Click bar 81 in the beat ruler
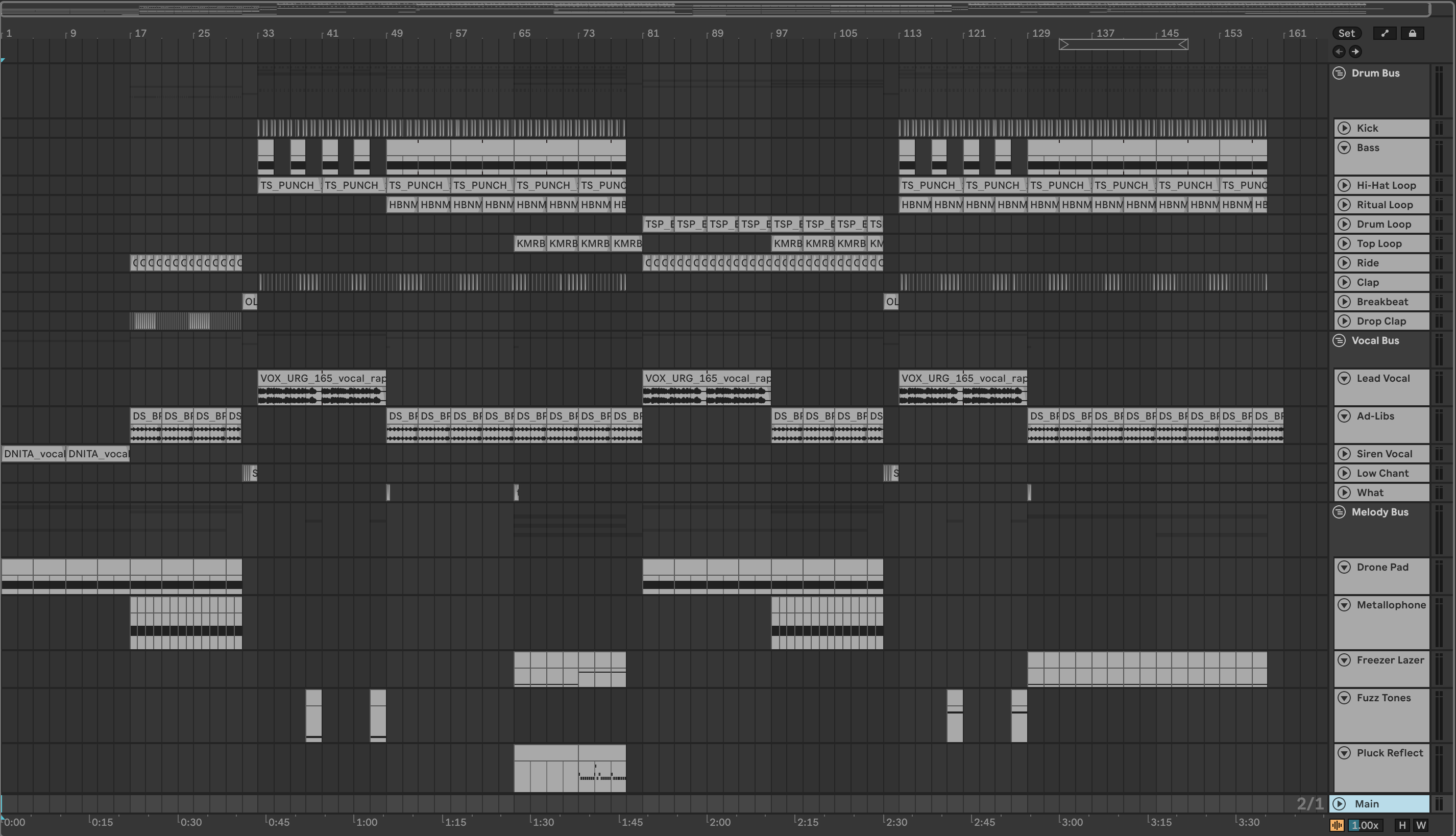This screenshot has height=836, width=1456. tap(652, 33)
